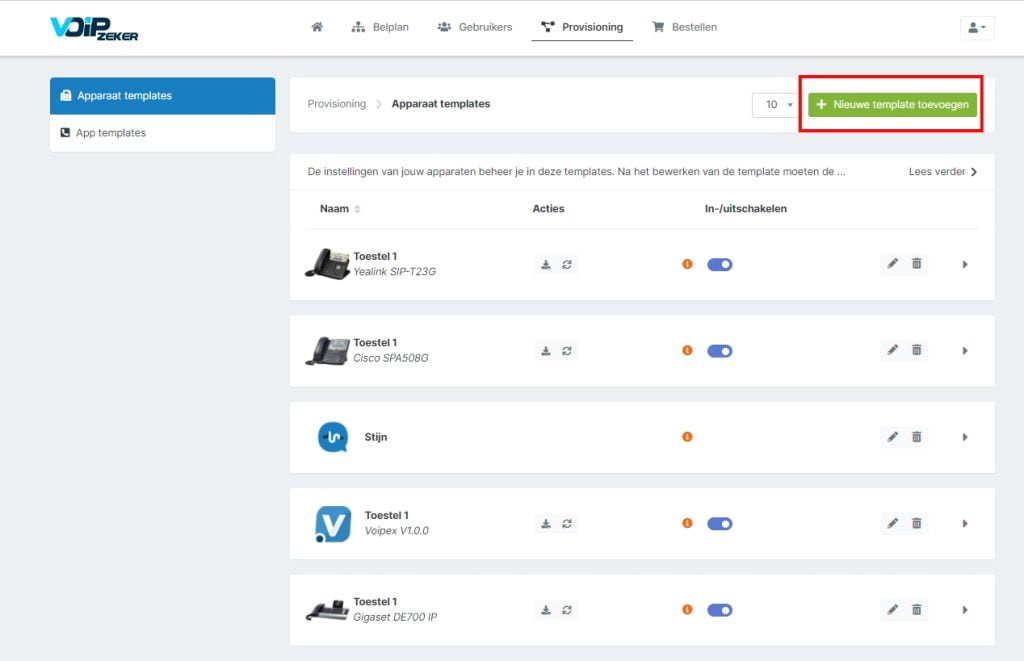Image resolution: width=1024 pixels, height=661 pixels.
Task: Edit the Cisco SPA508G template
Action: pyautogui.click(x=892, y=350)
